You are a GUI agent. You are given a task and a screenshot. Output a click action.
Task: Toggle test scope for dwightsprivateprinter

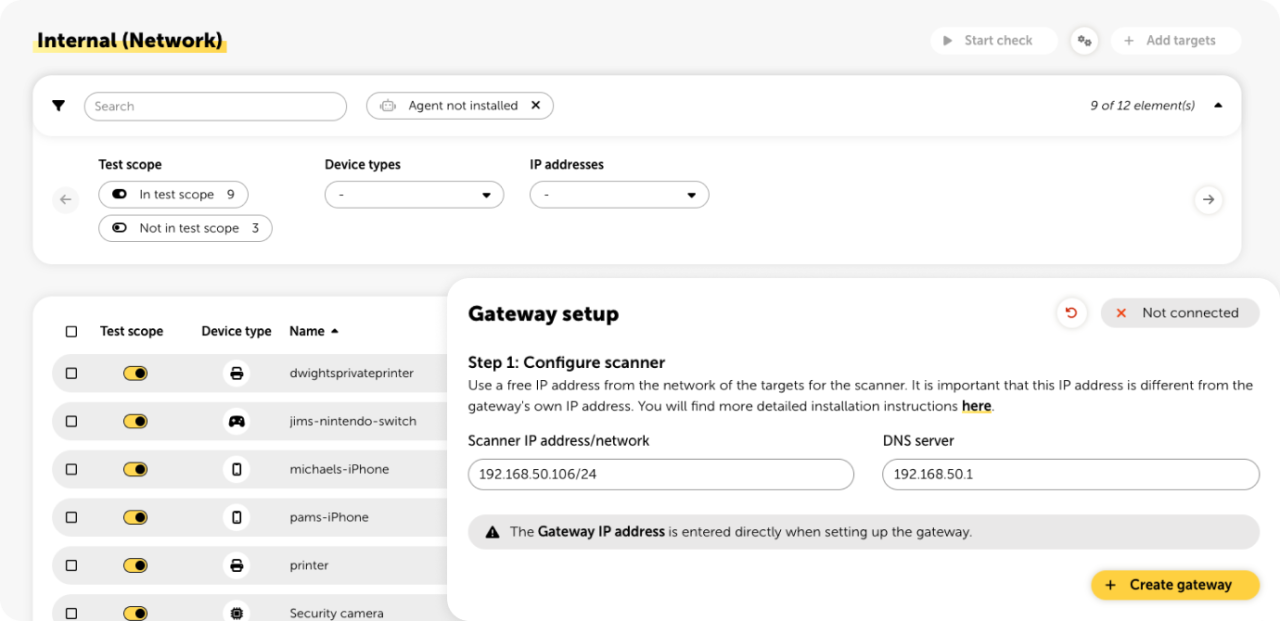click(x=135, y=373)
